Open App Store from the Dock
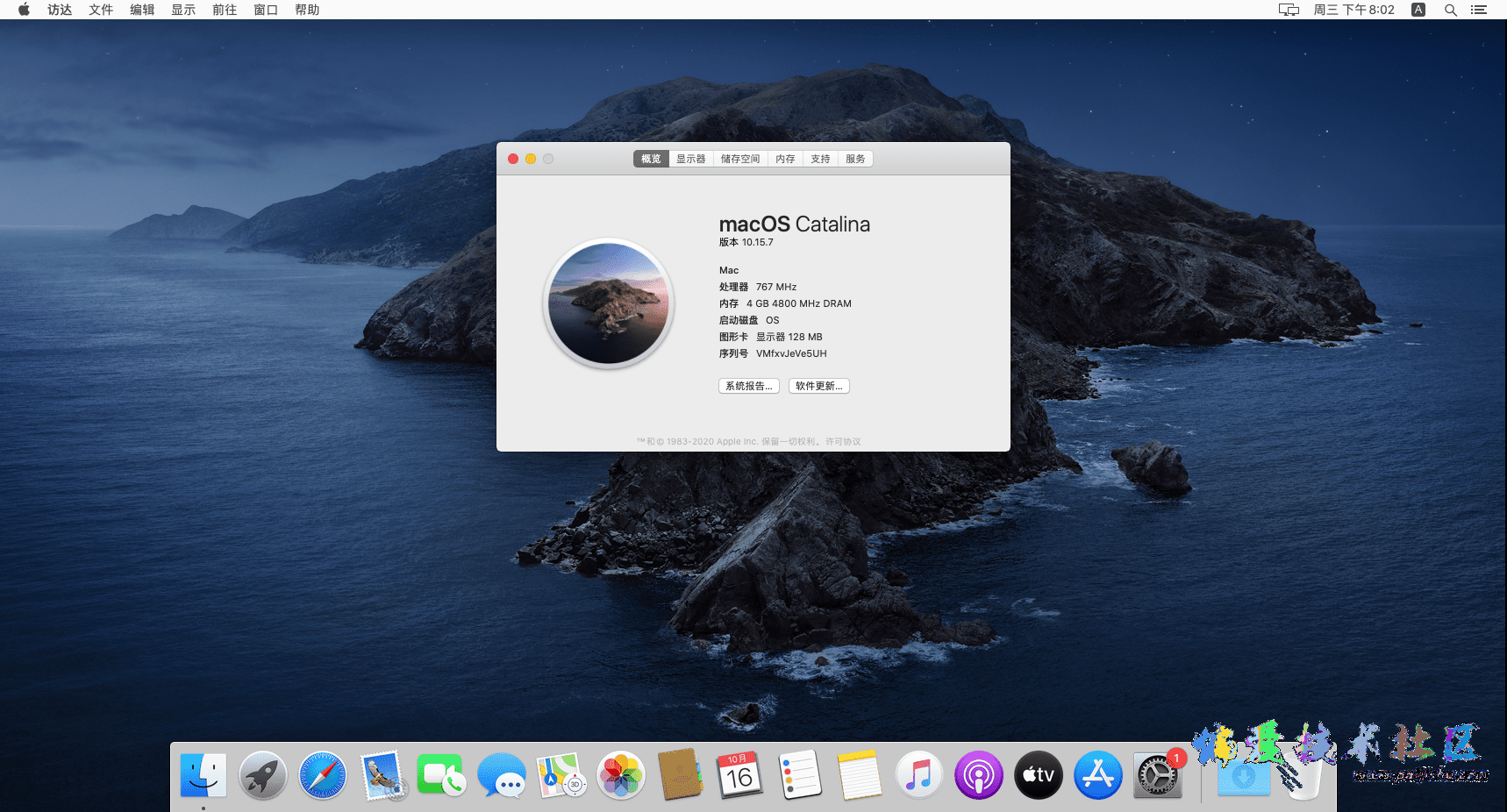The height and width of the screenshot is (812, 1507). click(1098, 775)
